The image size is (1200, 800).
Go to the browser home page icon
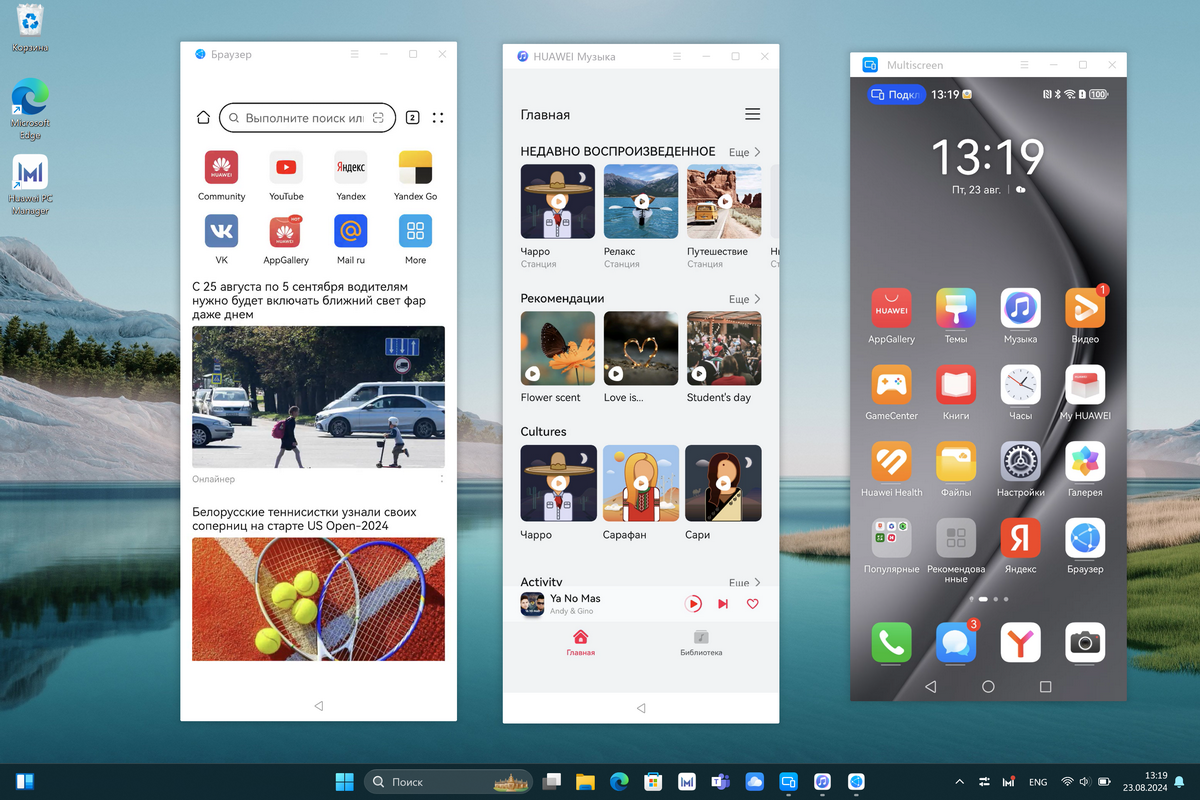(203, 118)
